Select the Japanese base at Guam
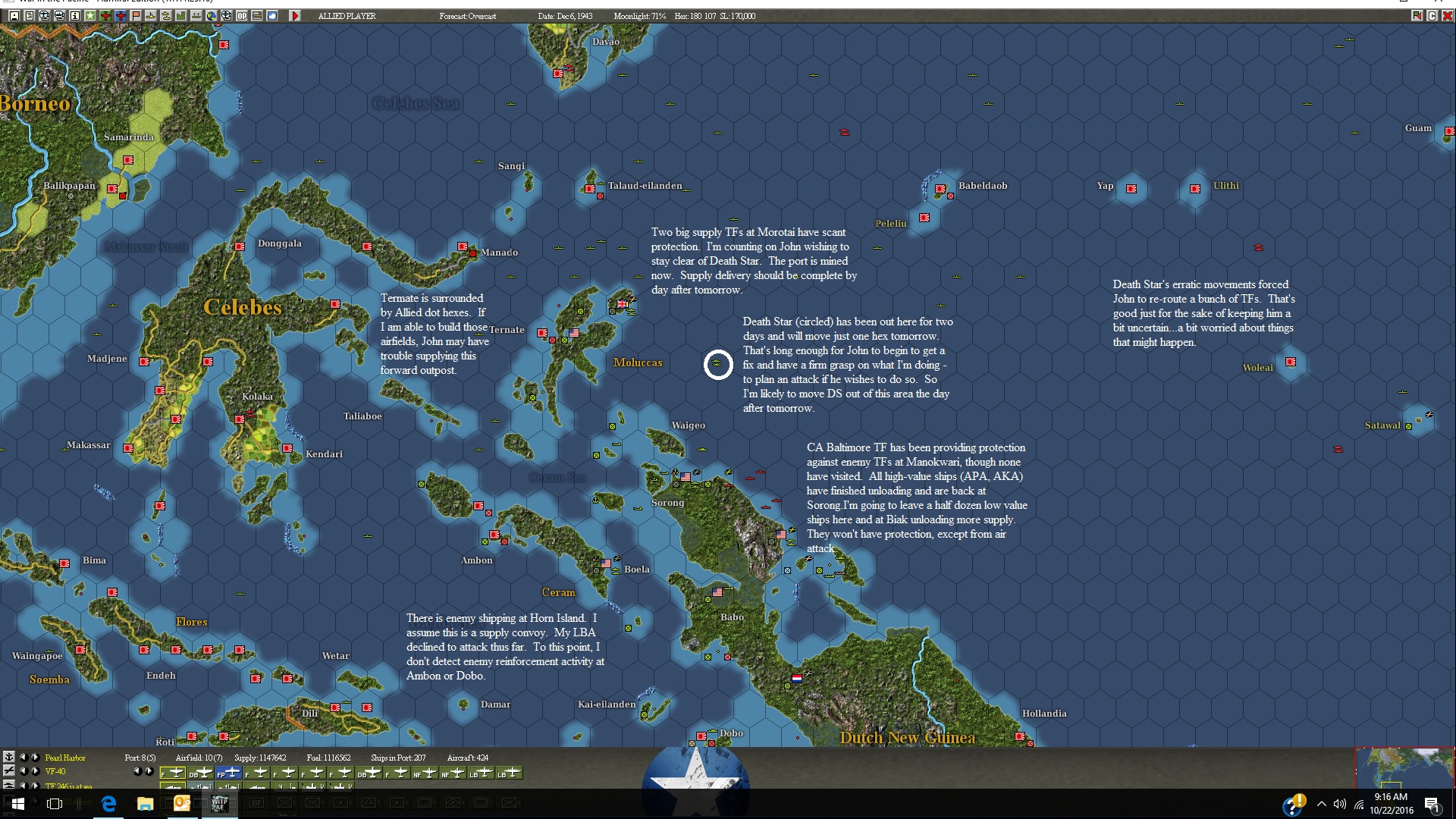This screenshot has width=1456, height=819. coord(1450,131)
